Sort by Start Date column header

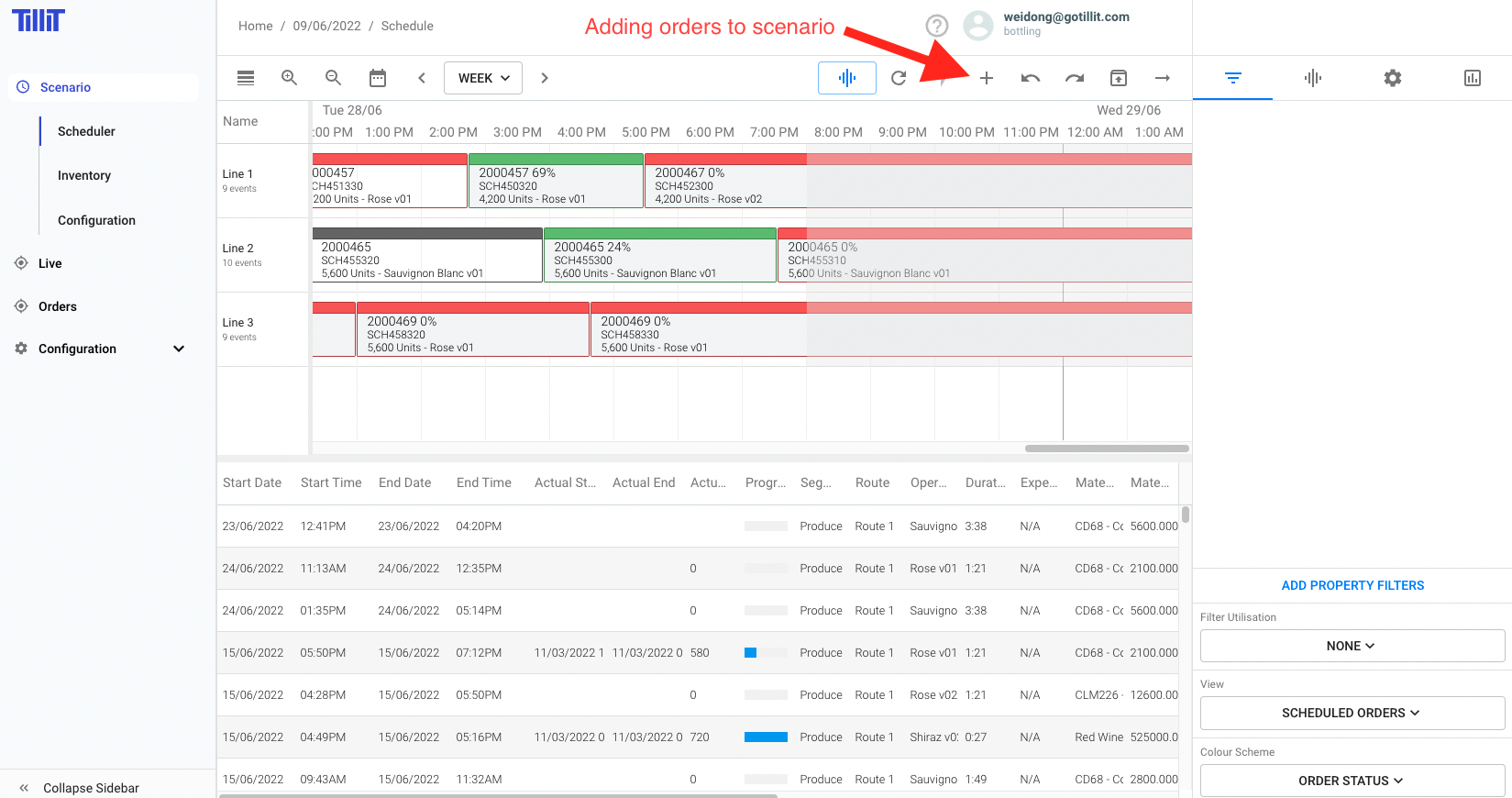252,482
